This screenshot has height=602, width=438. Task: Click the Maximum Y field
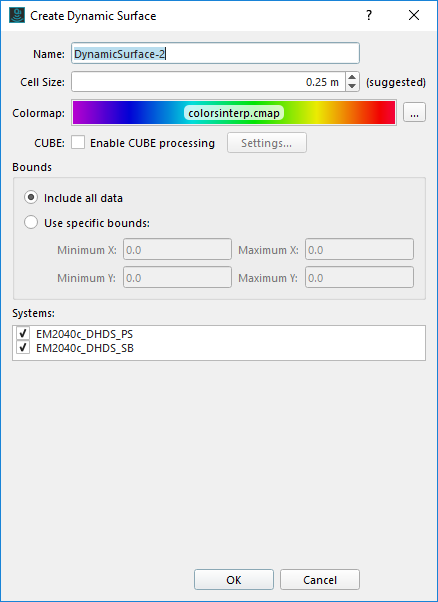pos(359,278)
